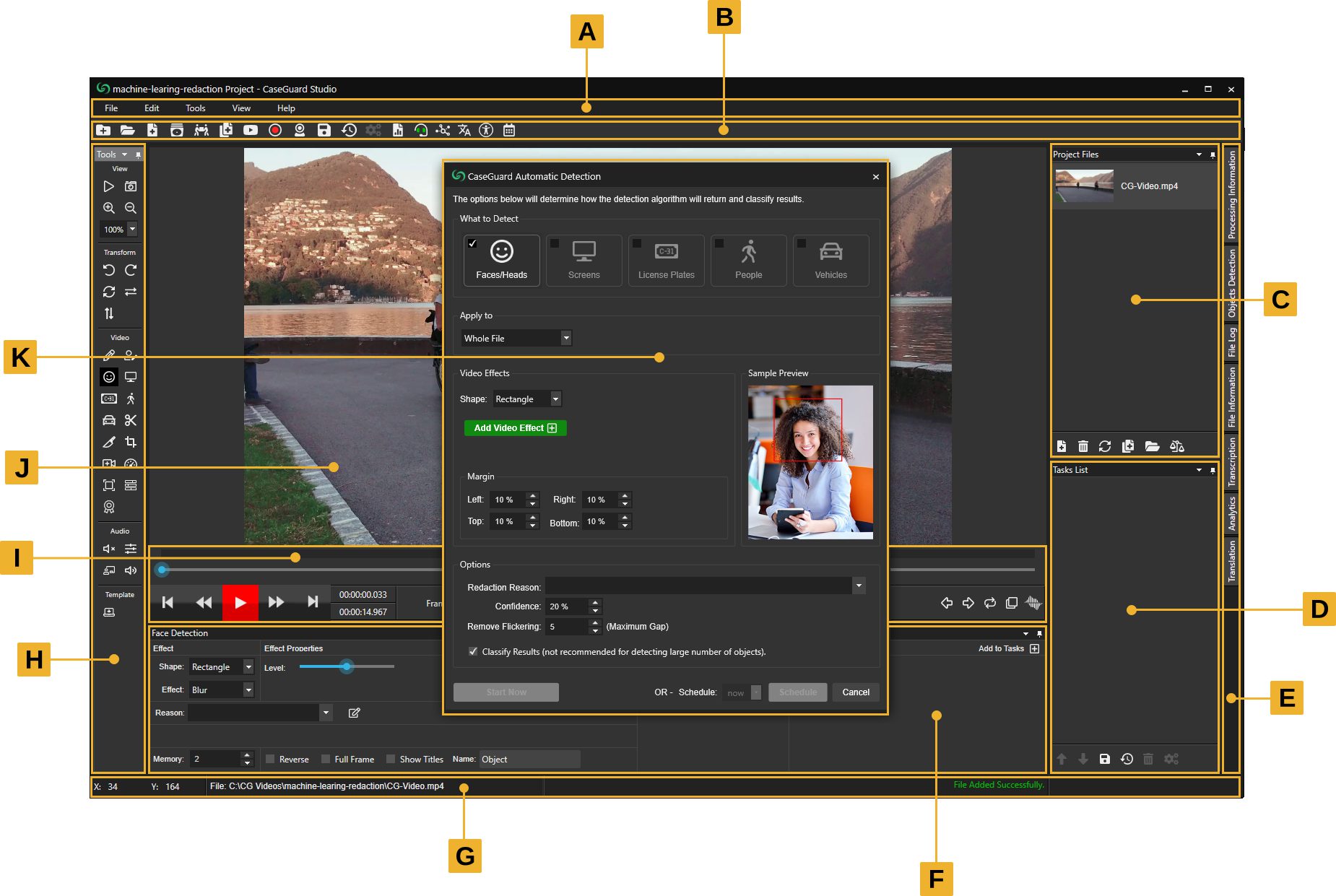Open the Help menu
The height and width of the screenshot is (896, 1336).
pyautogui.click(x=286, y=108)
